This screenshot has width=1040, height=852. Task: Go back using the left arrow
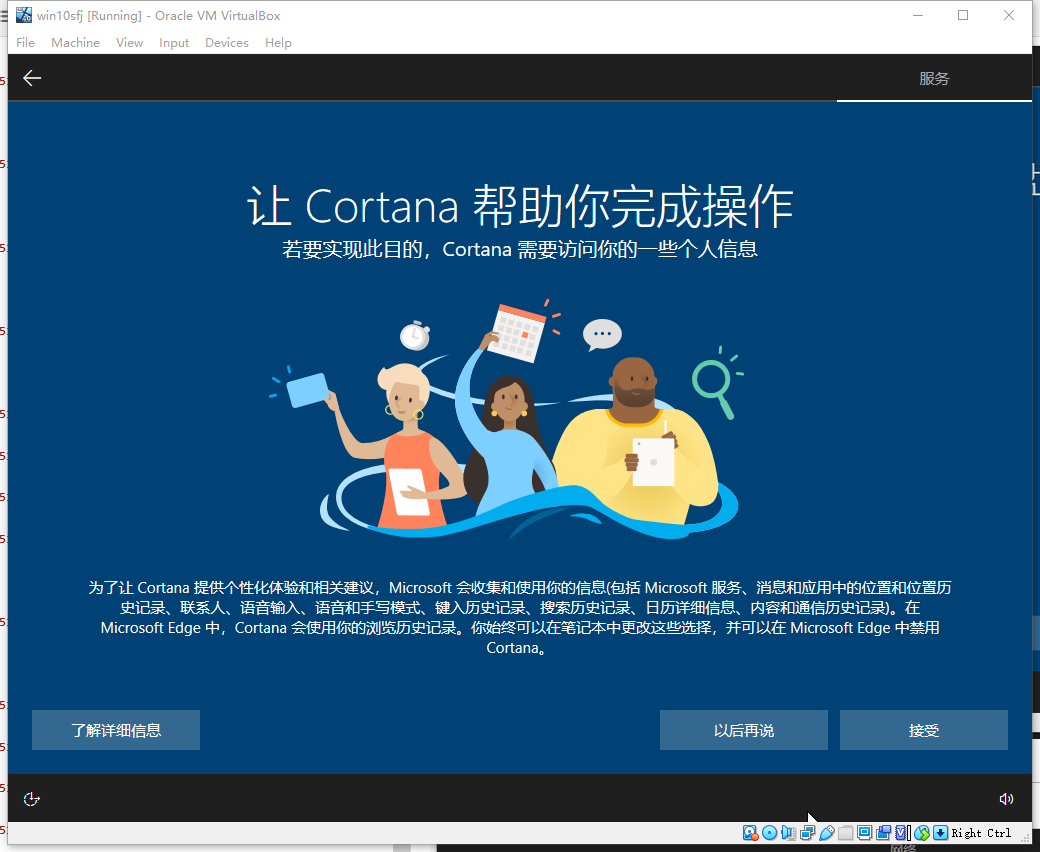click(32, 78)
